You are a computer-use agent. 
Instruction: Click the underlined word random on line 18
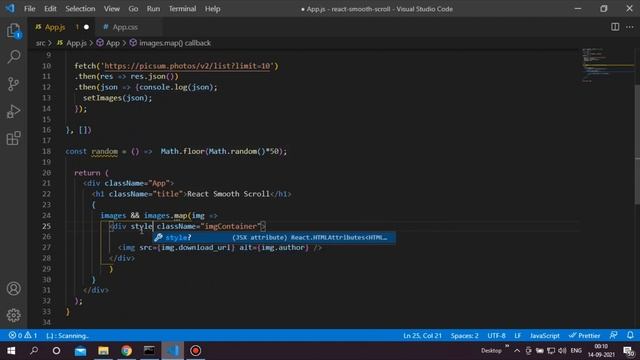[104, 151]
